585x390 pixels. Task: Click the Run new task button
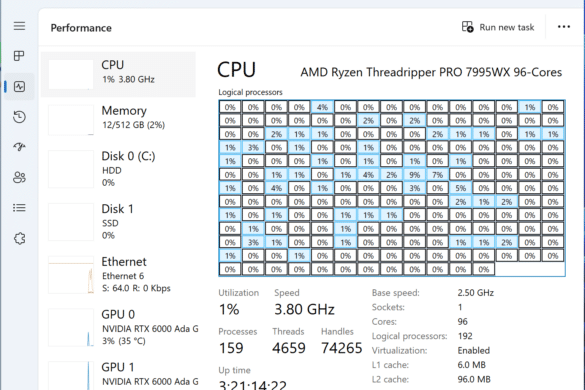click(x=498, y=27)
